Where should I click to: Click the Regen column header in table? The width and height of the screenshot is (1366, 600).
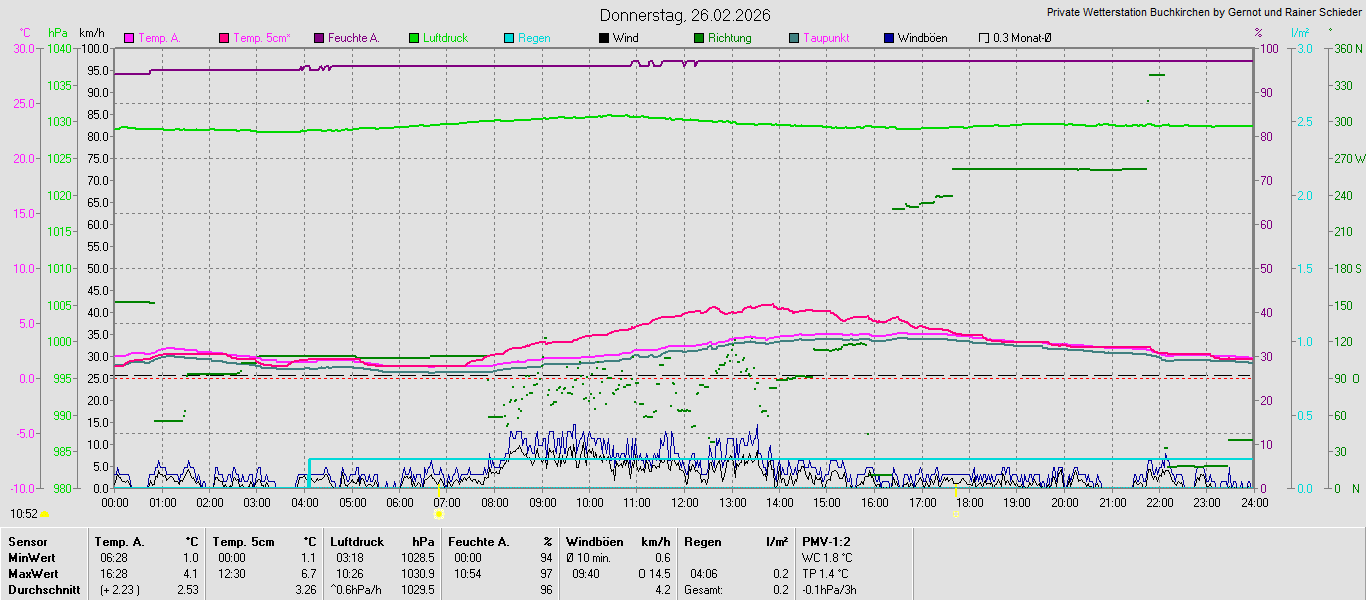pyautogui.click(x=703, y=542)
